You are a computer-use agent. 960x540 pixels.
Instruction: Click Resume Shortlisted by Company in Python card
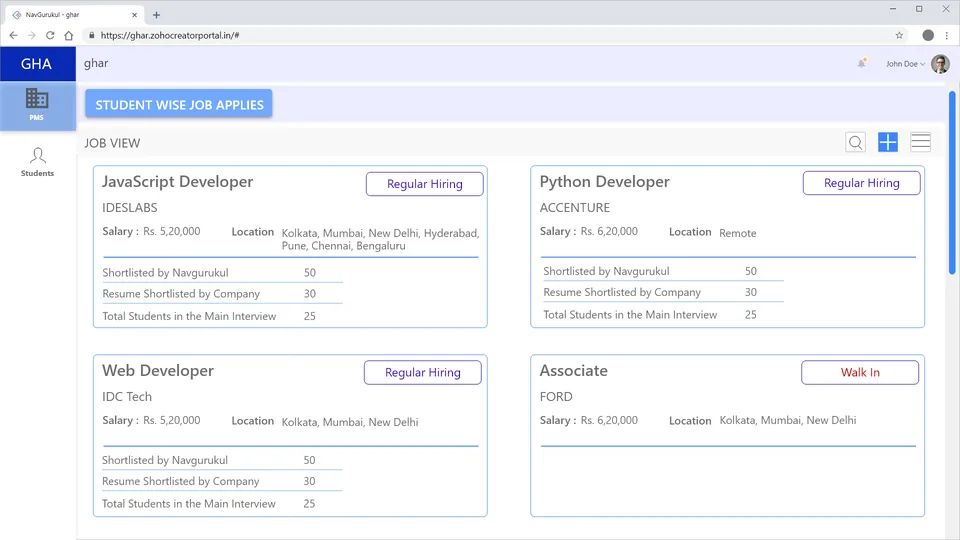pos(622,292)
